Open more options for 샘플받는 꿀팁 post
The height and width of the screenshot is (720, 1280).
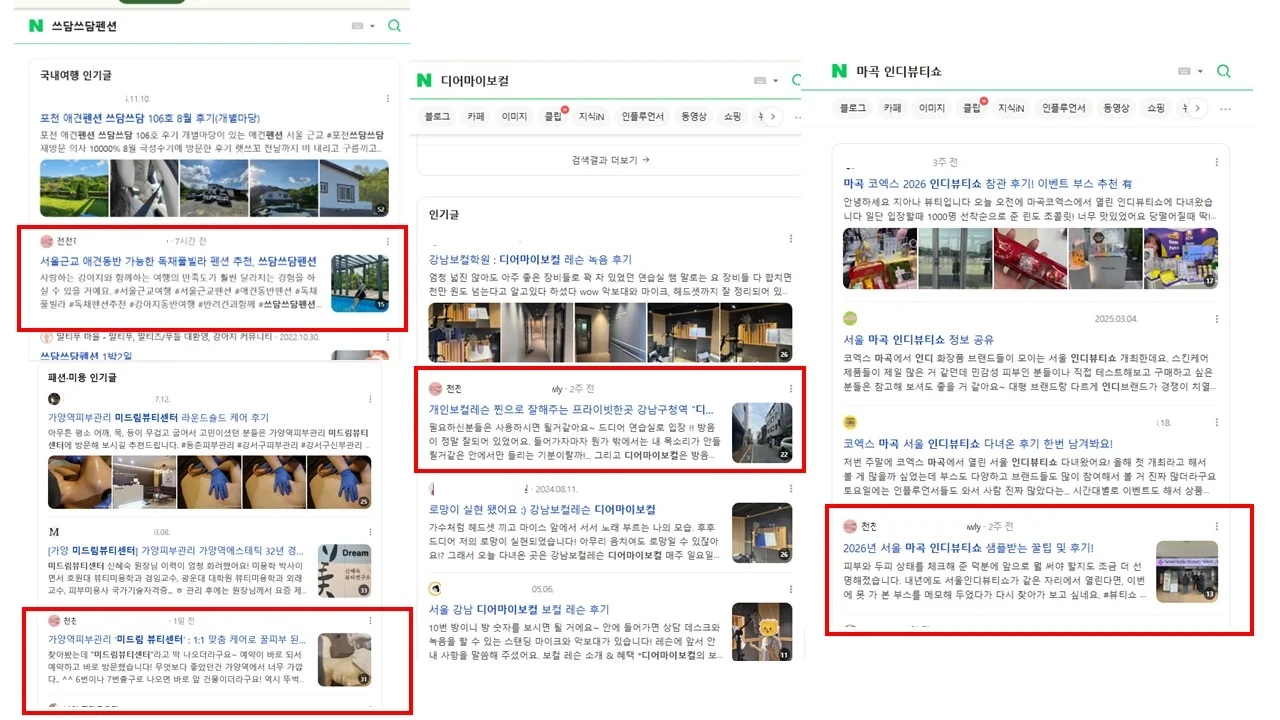pyautogui.click(x=1217, y=526)
